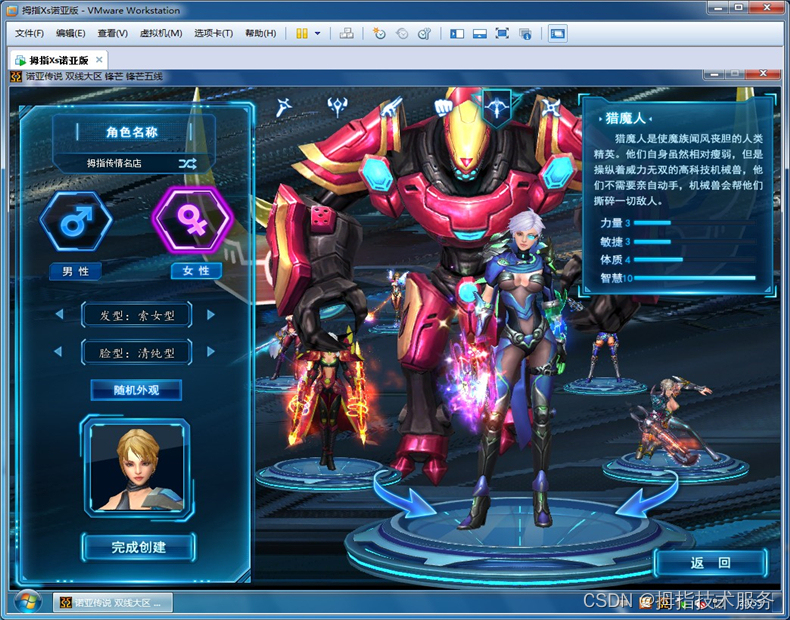Screen dimensions: 790x620
Task: Rotate character using left curved arrow
Action: (x=403, y=495)
